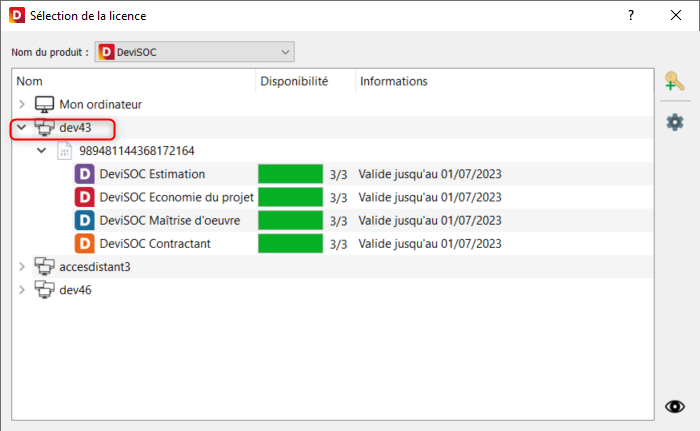Click the dev43 network computer icon

(44, 128)
